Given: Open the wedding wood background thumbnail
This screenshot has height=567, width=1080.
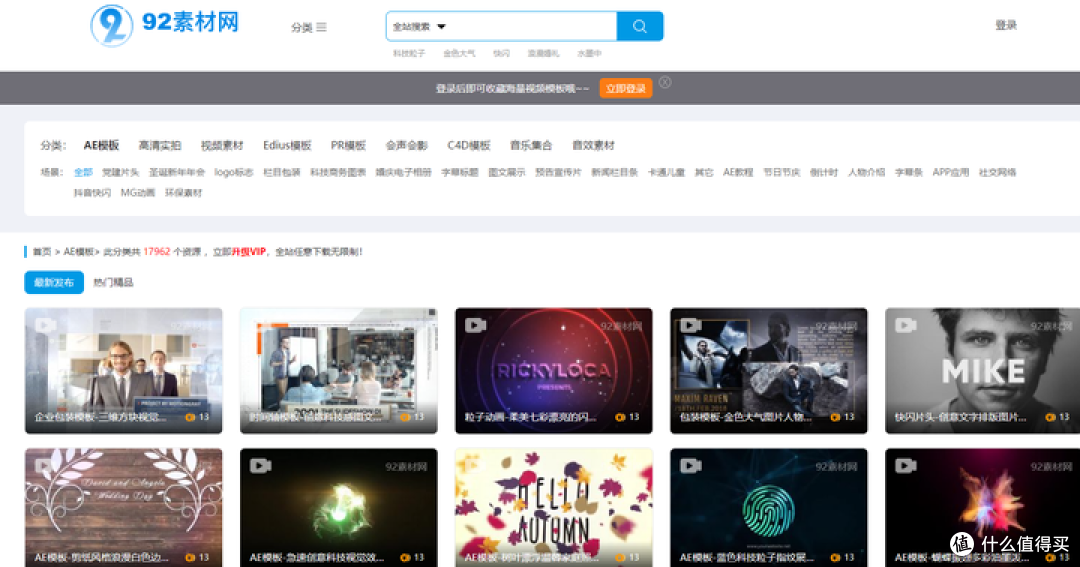Looking at the screenshot, I should pyautogui.click(x=123, y=508).
